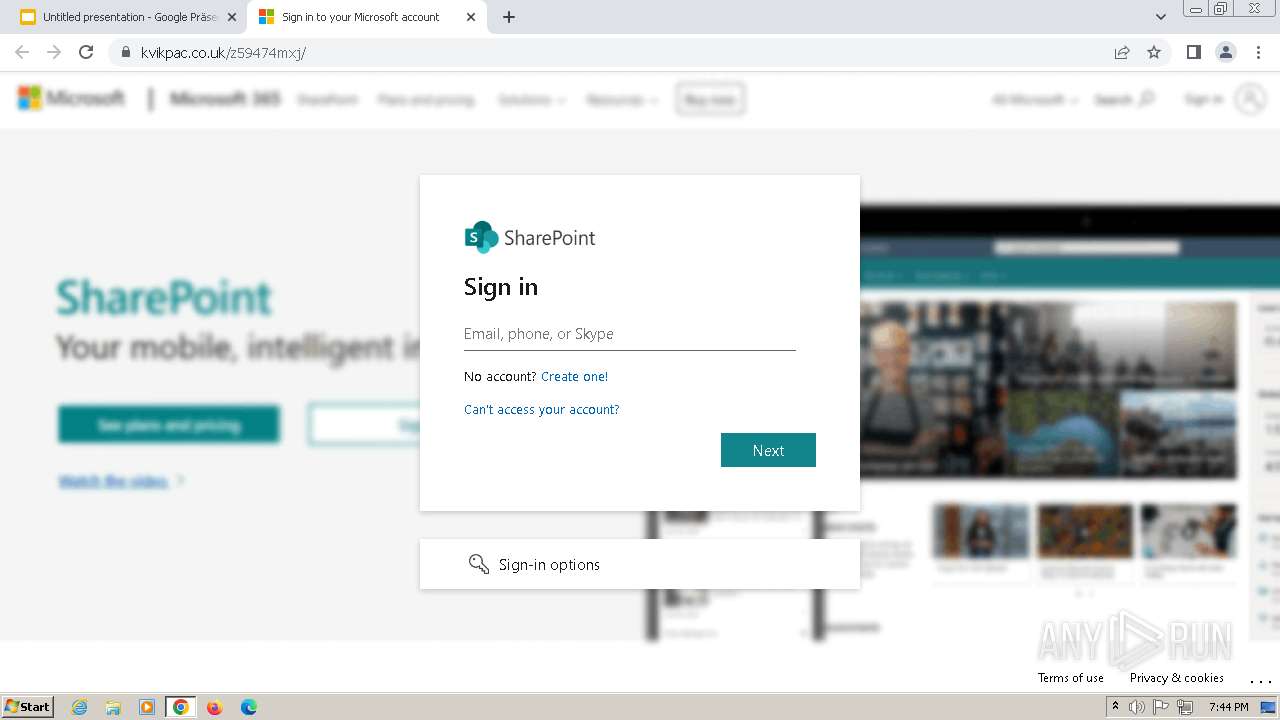The height and width of the screenshot is (720, 1280).
Task: Click the blurred user avatar in page header
Action: 1250,99
